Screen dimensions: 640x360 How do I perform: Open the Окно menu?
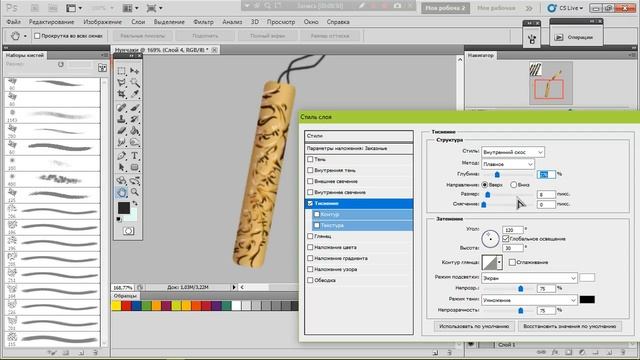311,22
